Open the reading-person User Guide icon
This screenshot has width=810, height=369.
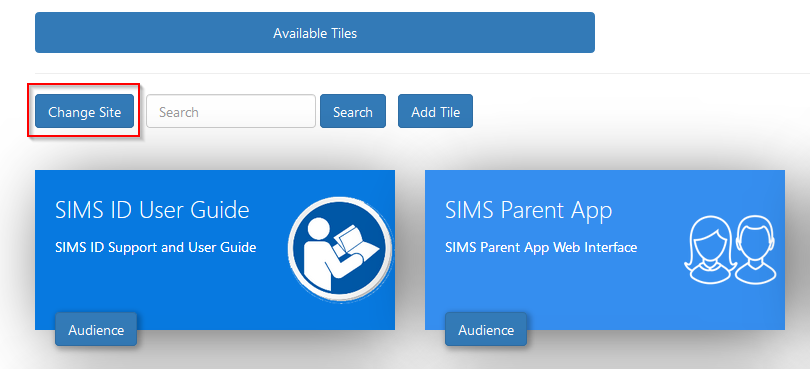pos(340,249)
